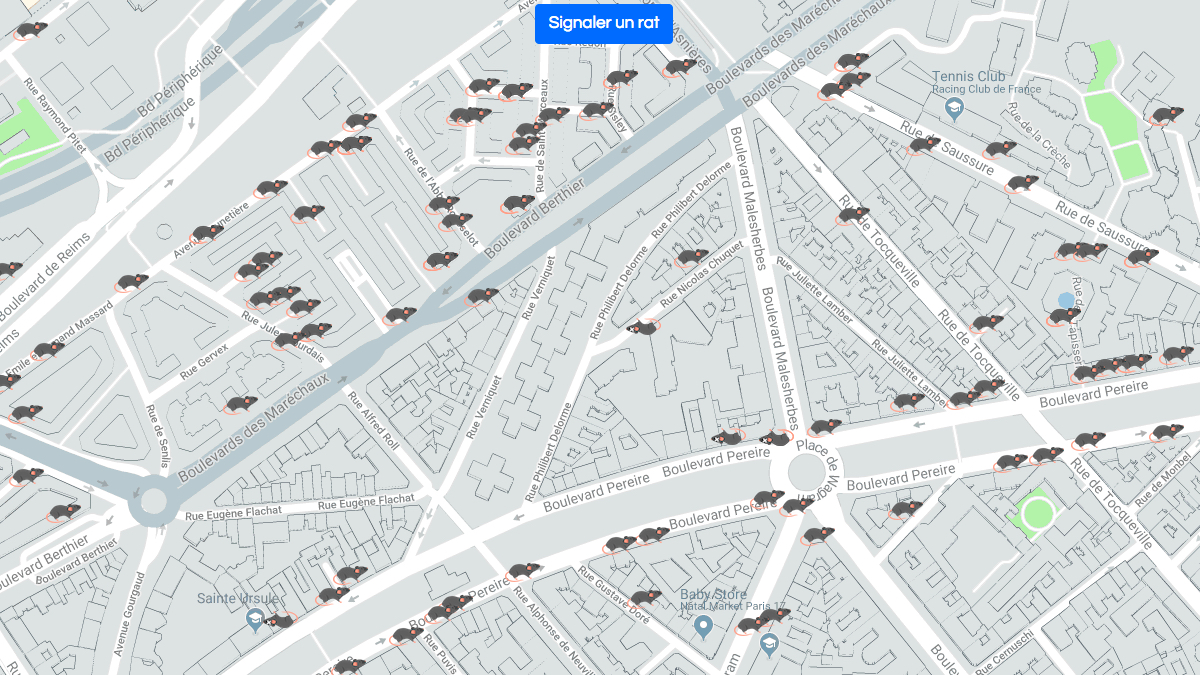This screenshot has width=1200, height=675.
Task: Open the Tennis Club point-of-interest icon
Action: [x=953, y=109]
